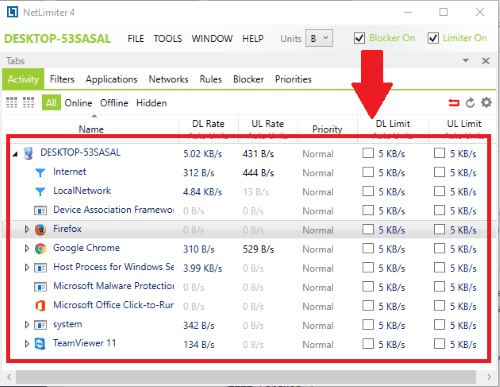
Task: Enable UL Limit for TeamViewer 11
Action: tap(439, 343)
